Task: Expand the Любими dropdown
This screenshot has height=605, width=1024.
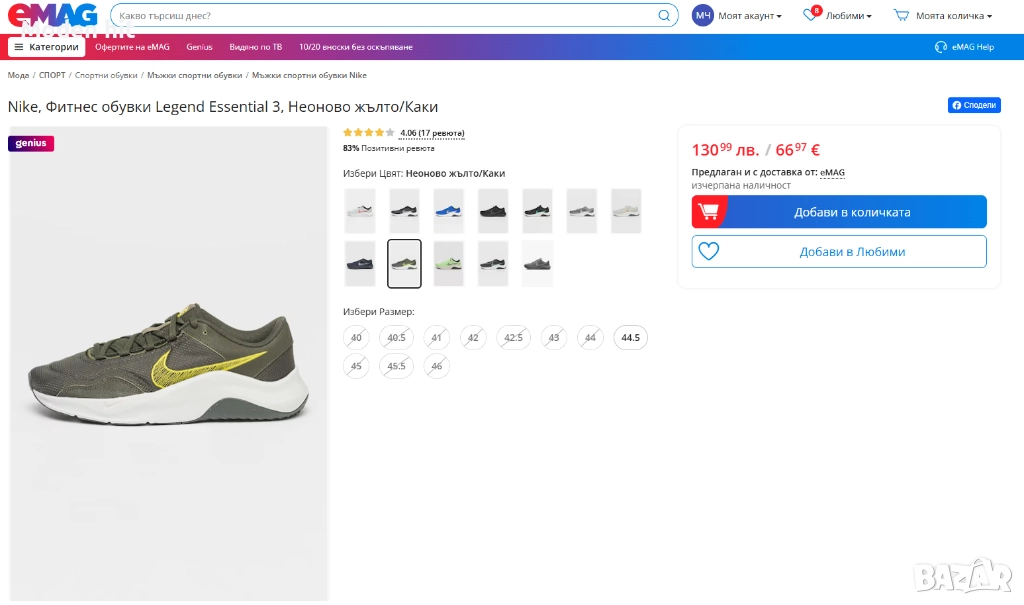Action: pyautogui.click(x=849, y=16)
